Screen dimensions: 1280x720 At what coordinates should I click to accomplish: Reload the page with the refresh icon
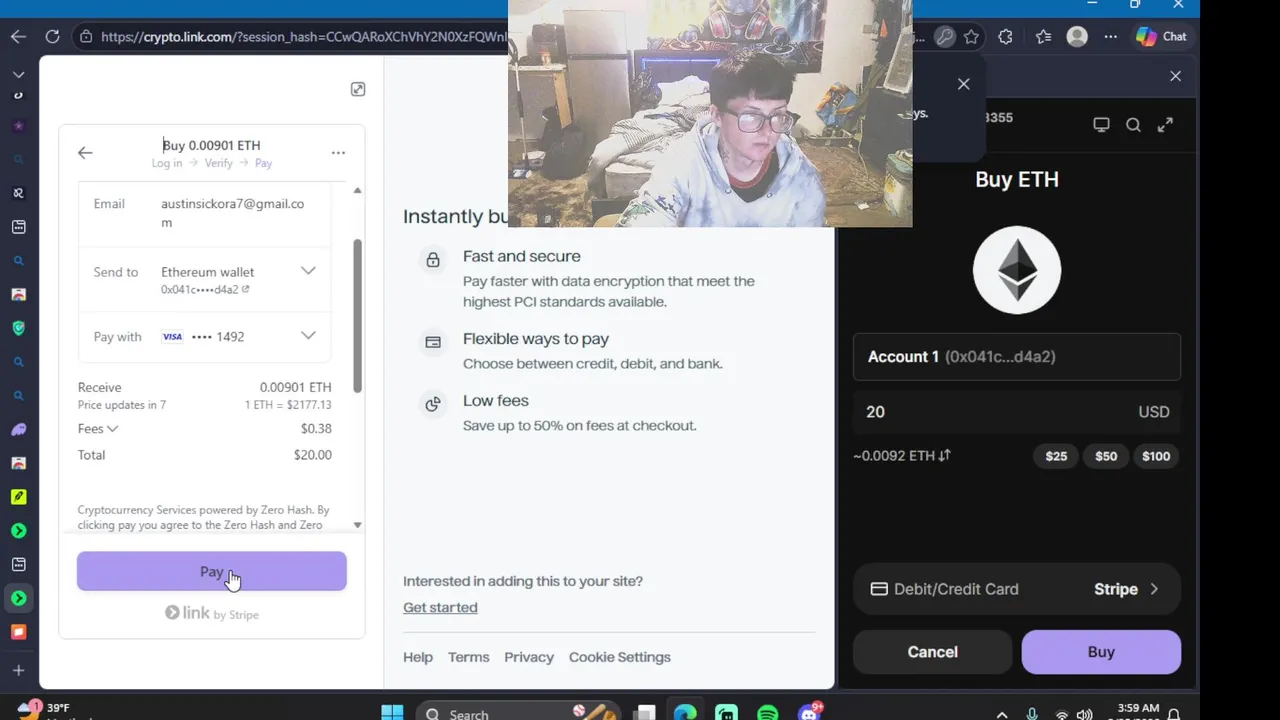pos(52,37)
